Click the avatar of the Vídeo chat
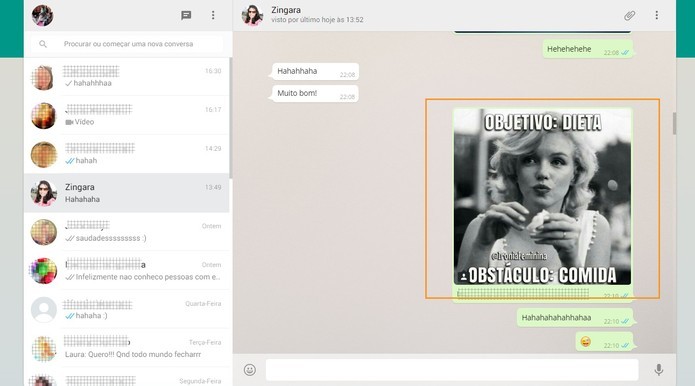Screen dimensions: 695x386 [x=43, y=116]
